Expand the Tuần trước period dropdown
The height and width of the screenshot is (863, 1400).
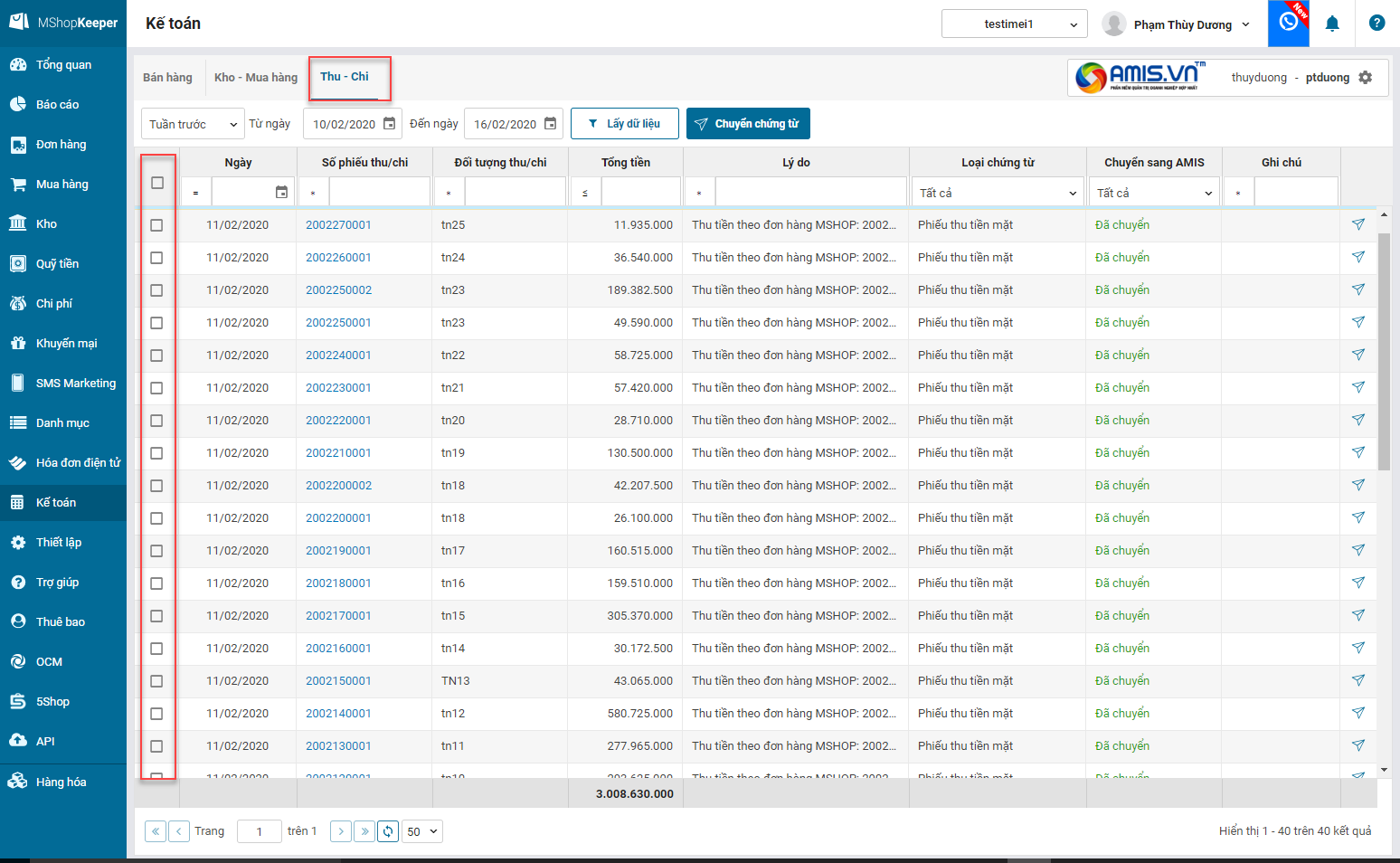tap(193, 124)
